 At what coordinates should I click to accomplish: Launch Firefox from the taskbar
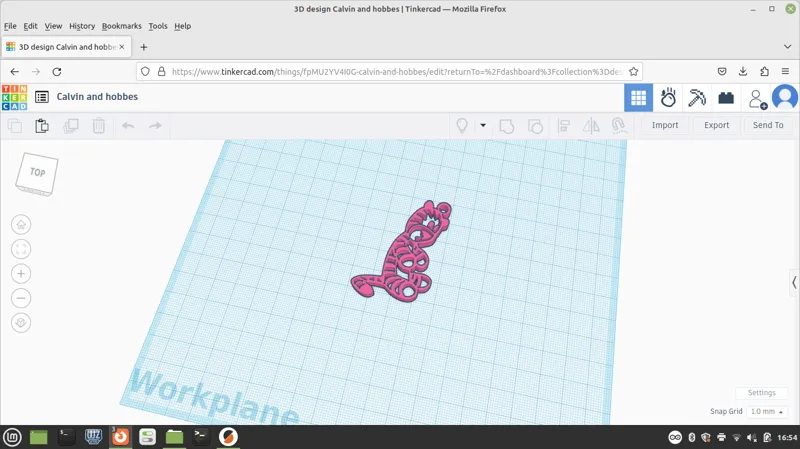click(120, 437)
